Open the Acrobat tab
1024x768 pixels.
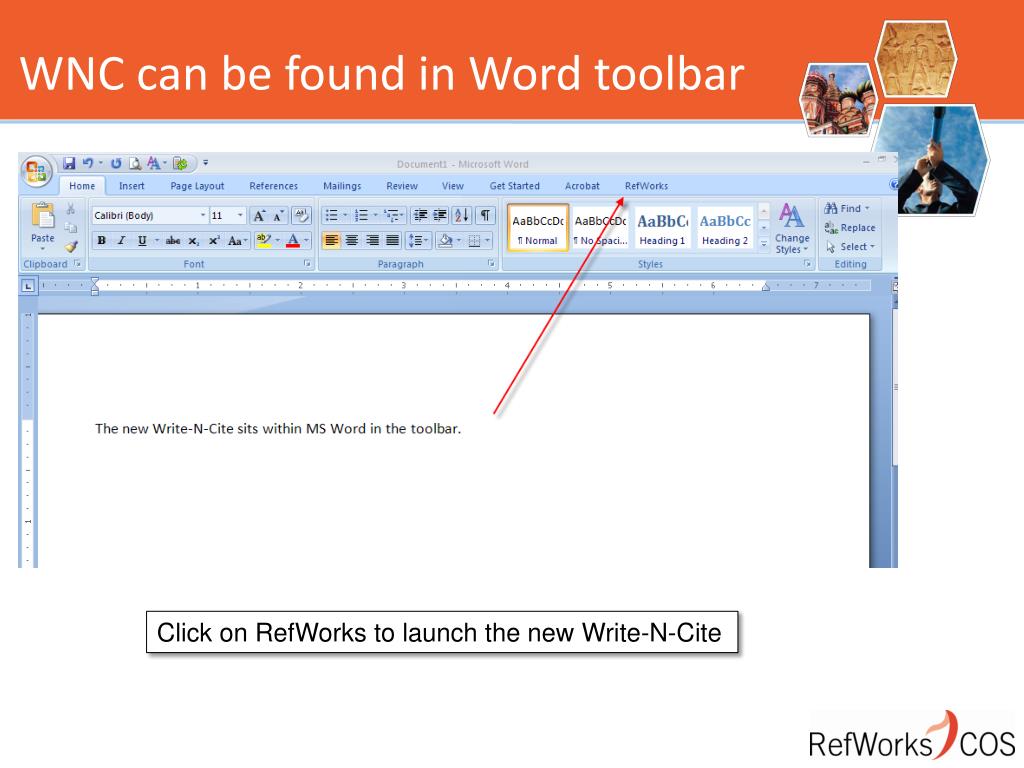(582, 186)
